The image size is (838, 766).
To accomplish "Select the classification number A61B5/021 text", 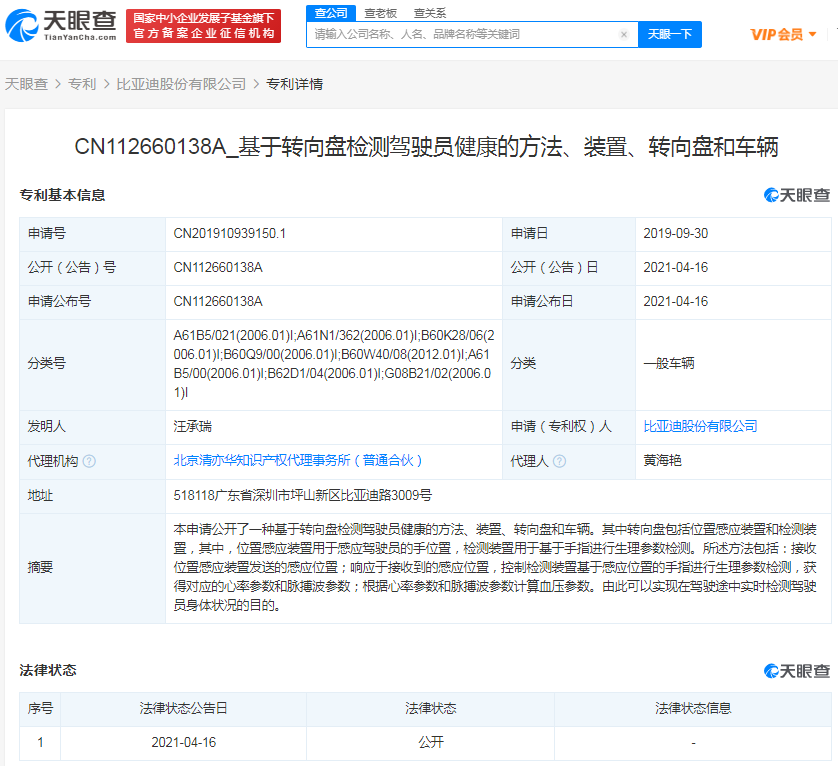I will (x=333, y=364).
